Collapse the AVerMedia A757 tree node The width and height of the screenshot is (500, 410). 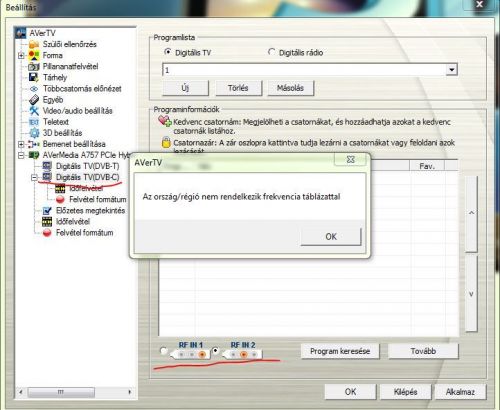click(x=21, y=155)
